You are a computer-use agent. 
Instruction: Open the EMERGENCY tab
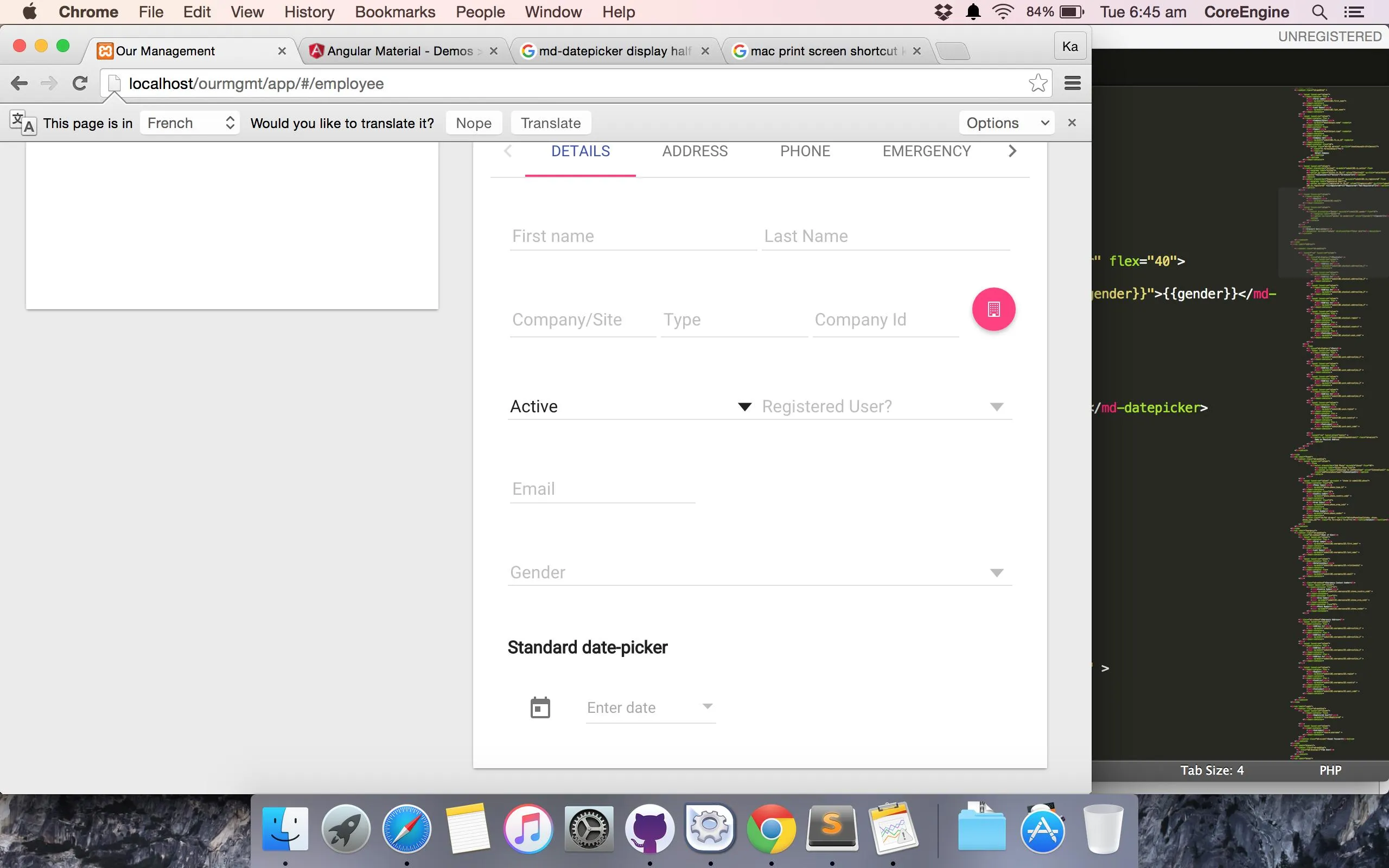(x=926, y=151)
